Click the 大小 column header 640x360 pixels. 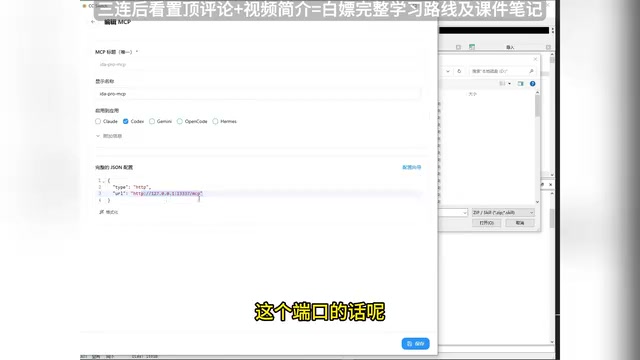click(472, 94)
